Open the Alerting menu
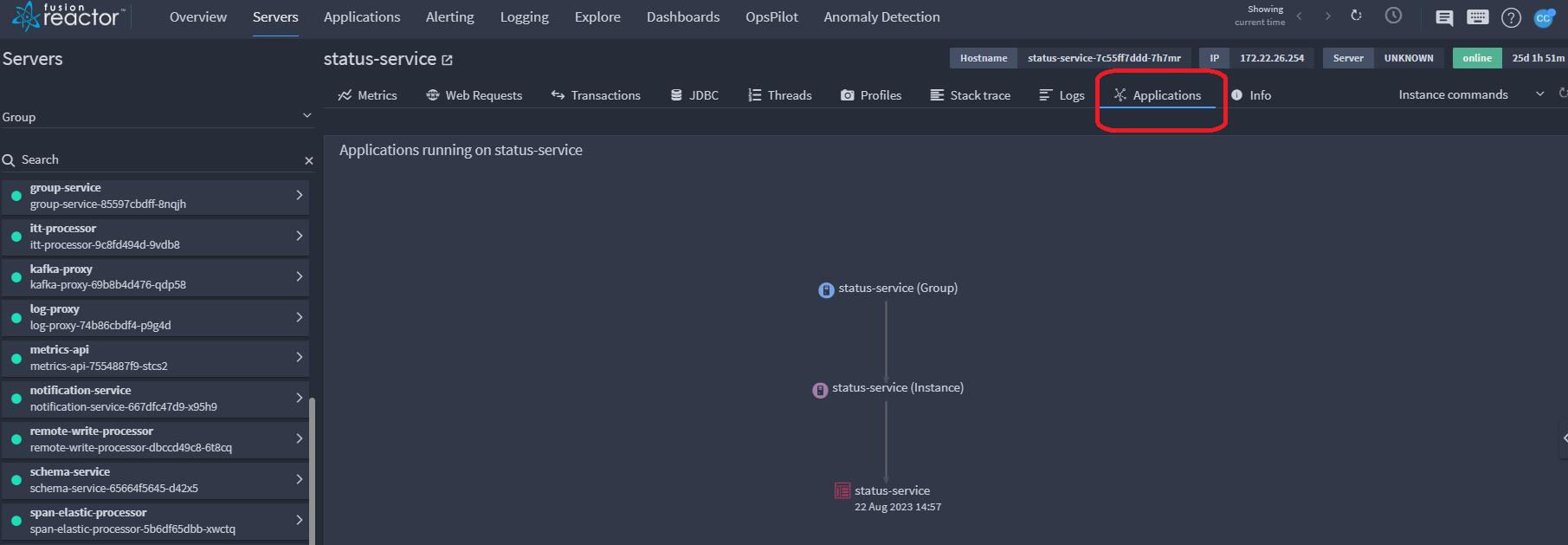 pos(450,17)
